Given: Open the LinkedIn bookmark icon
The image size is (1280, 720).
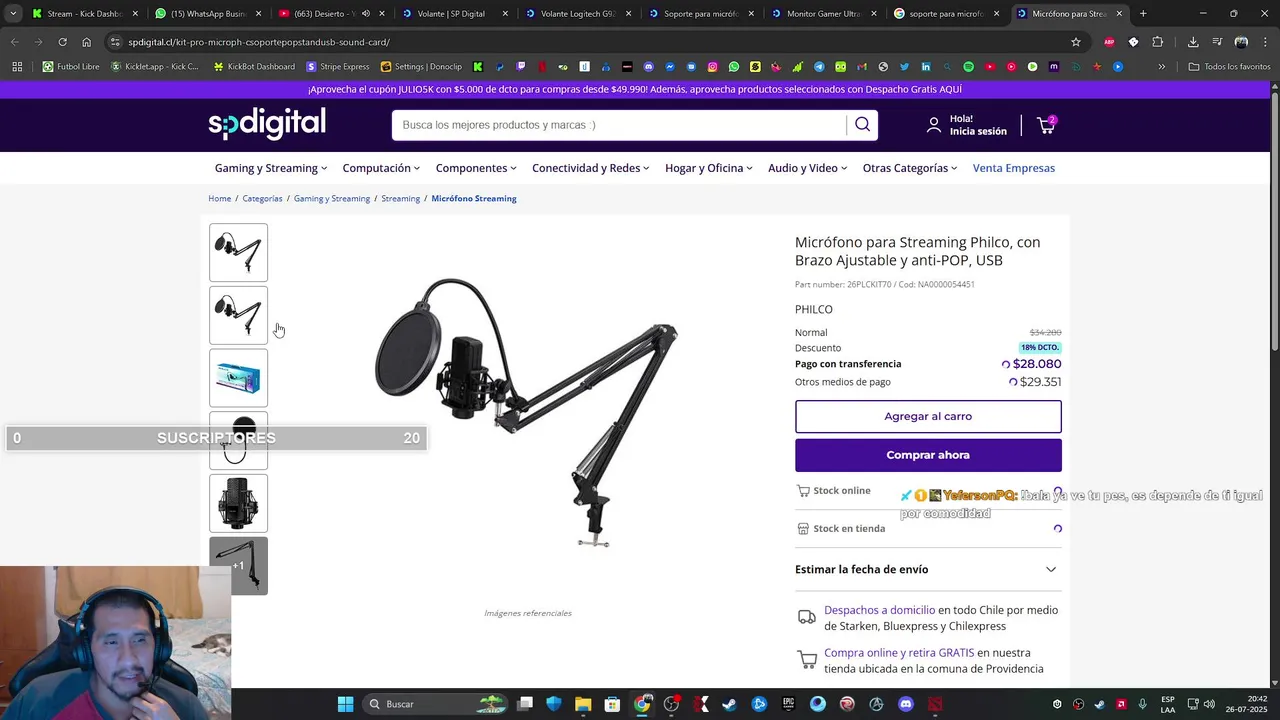Looking at the screenshot, I should [x=926, y=67].
